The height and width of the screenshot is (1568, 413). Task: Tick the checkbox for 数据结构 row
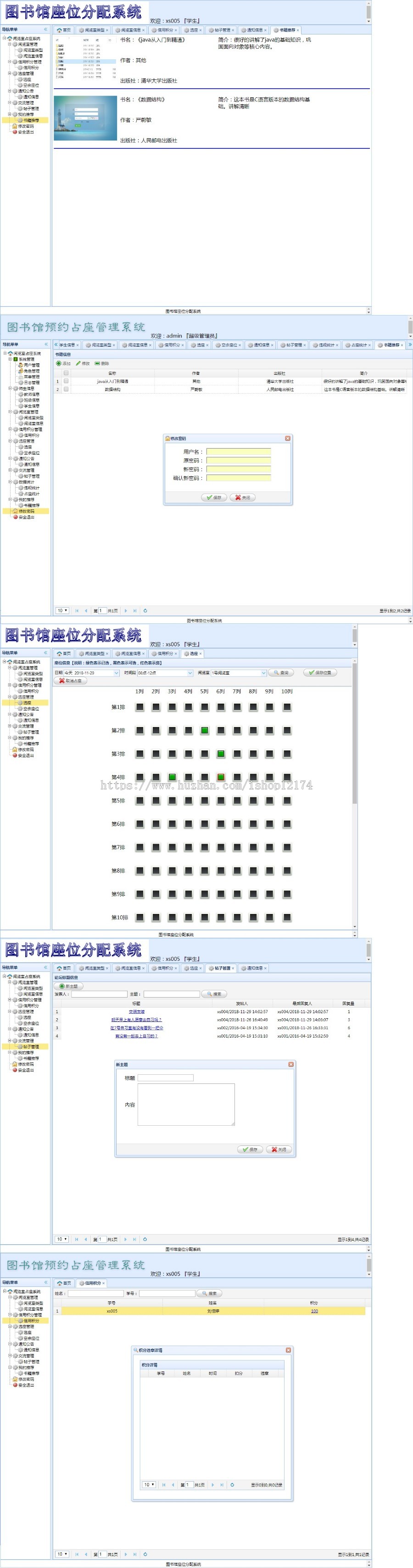click(66, 389)
